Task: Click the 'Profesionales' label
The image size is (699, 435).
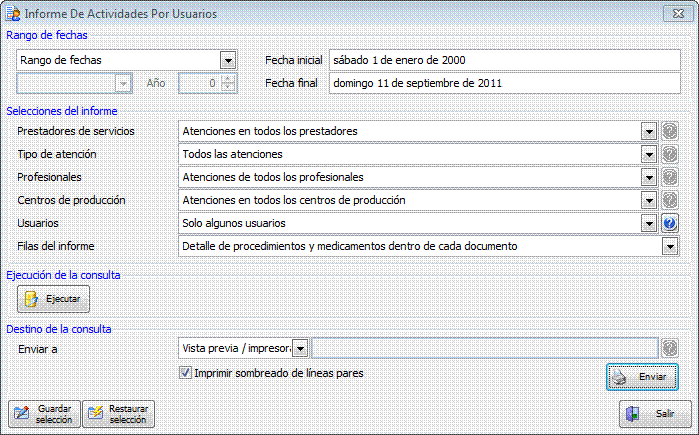Action: 49,177
